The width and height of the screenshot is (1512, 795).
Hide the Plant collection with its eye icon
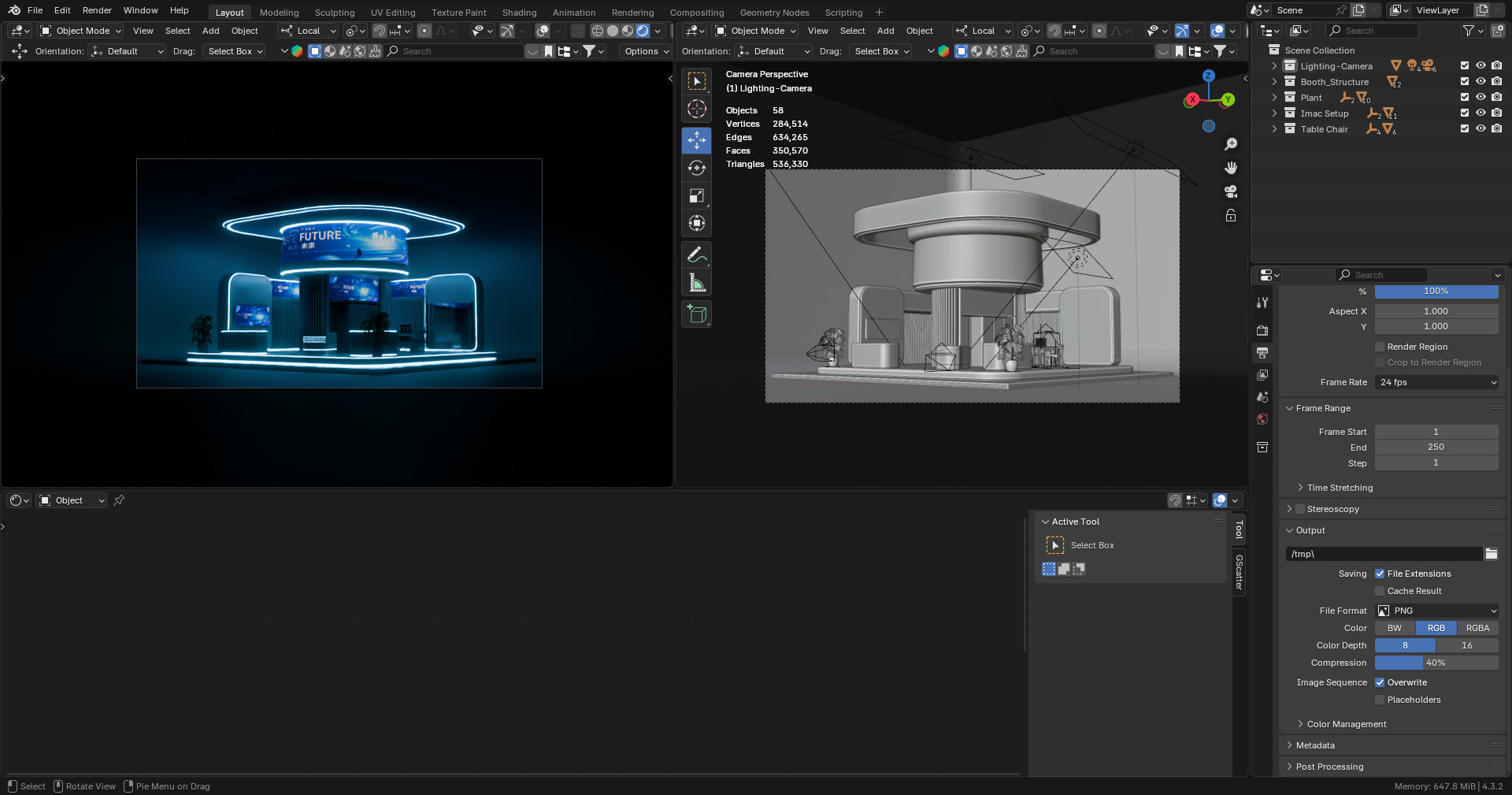click(x=1480, y=98)
